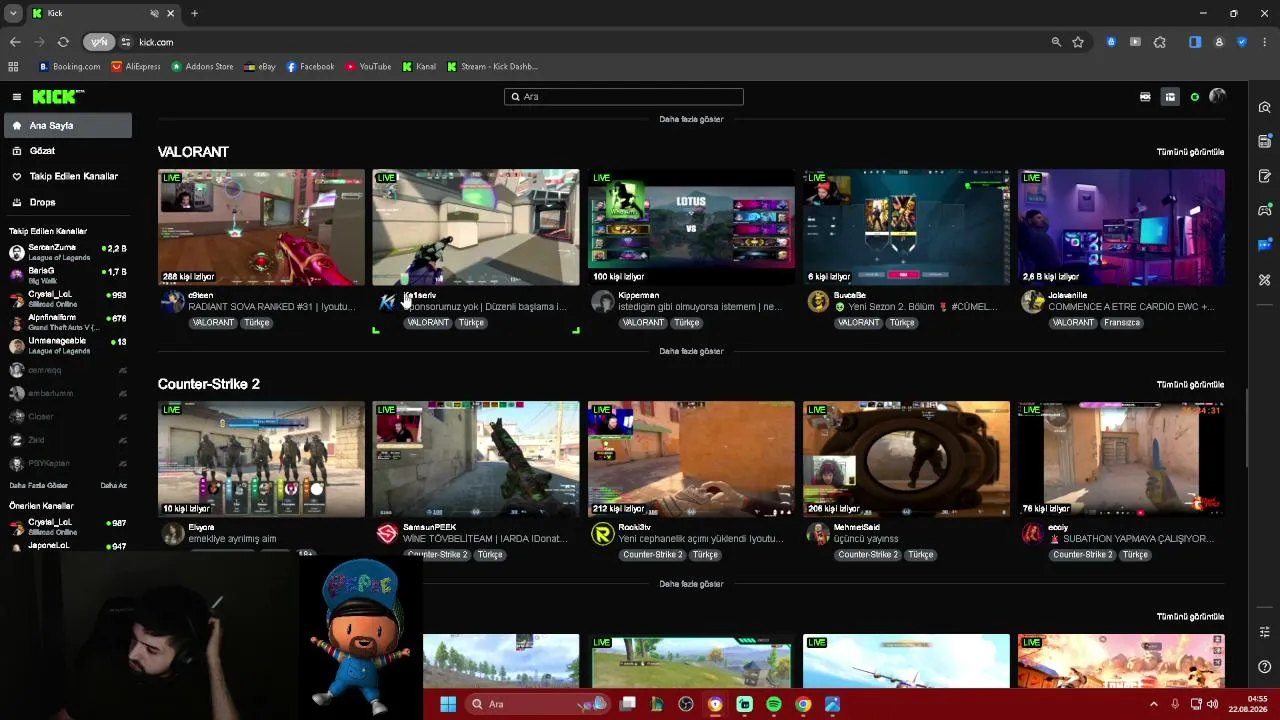This screenshot has height=720, width=1280.
Task: Open the Gözat browse page
Action: pos(42,151)
